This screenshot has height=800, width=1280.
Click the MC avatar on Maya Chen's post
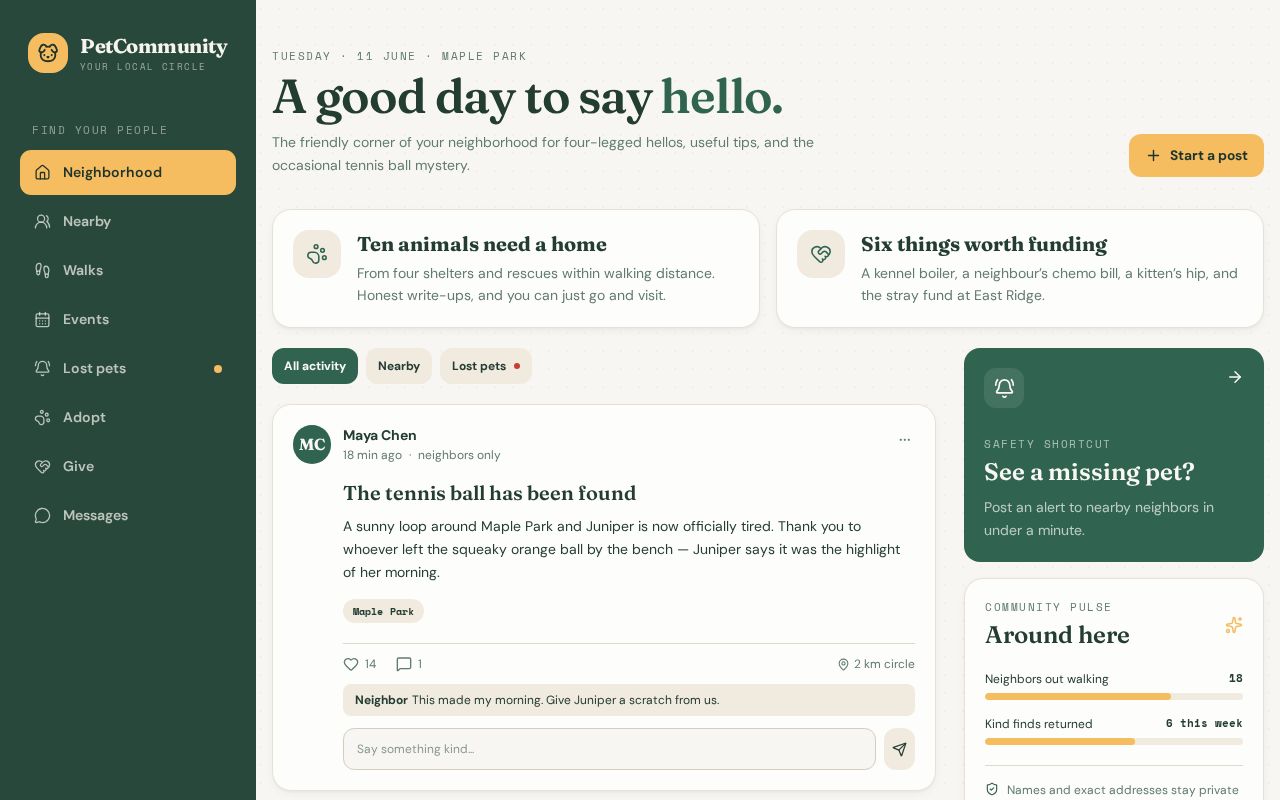click(x=312, y=445)
